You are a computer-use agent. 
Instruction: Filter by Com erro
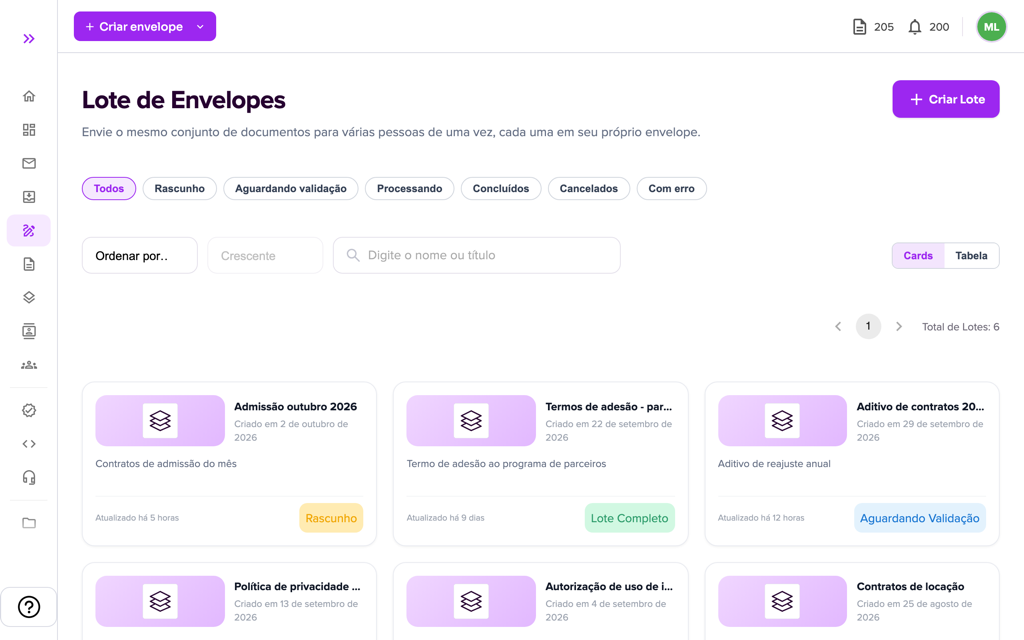coord(671,188)
